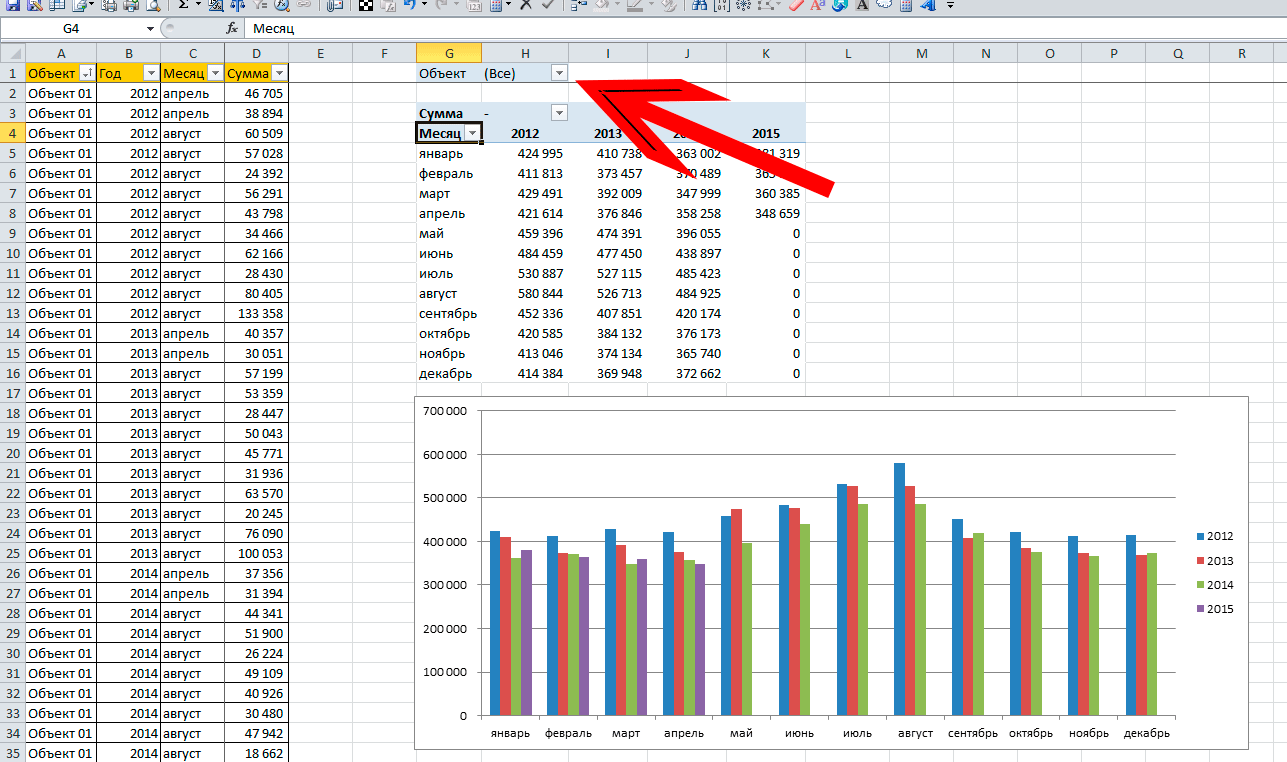Click the formula bar containing Месяц
This screenshot has width=1287, height=762.
coord(765,29)
